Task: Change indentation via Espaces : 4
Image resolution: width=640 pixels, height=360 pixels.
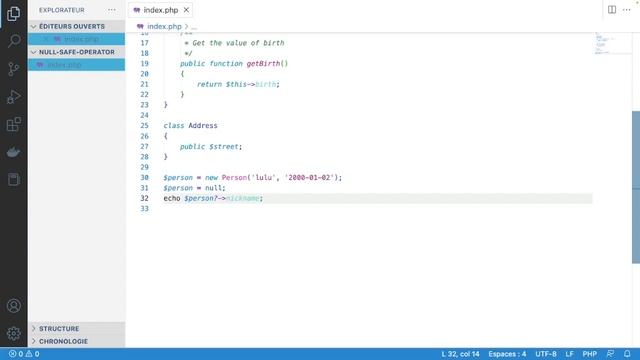Action: [507, 354]
